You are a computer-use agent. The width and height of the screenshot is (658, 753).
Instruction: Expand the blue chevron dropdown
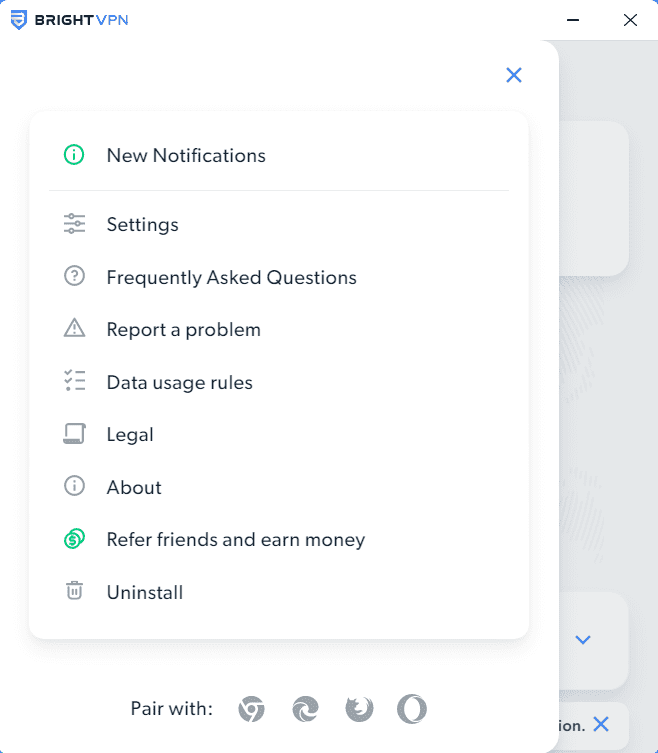coord(584,640)
